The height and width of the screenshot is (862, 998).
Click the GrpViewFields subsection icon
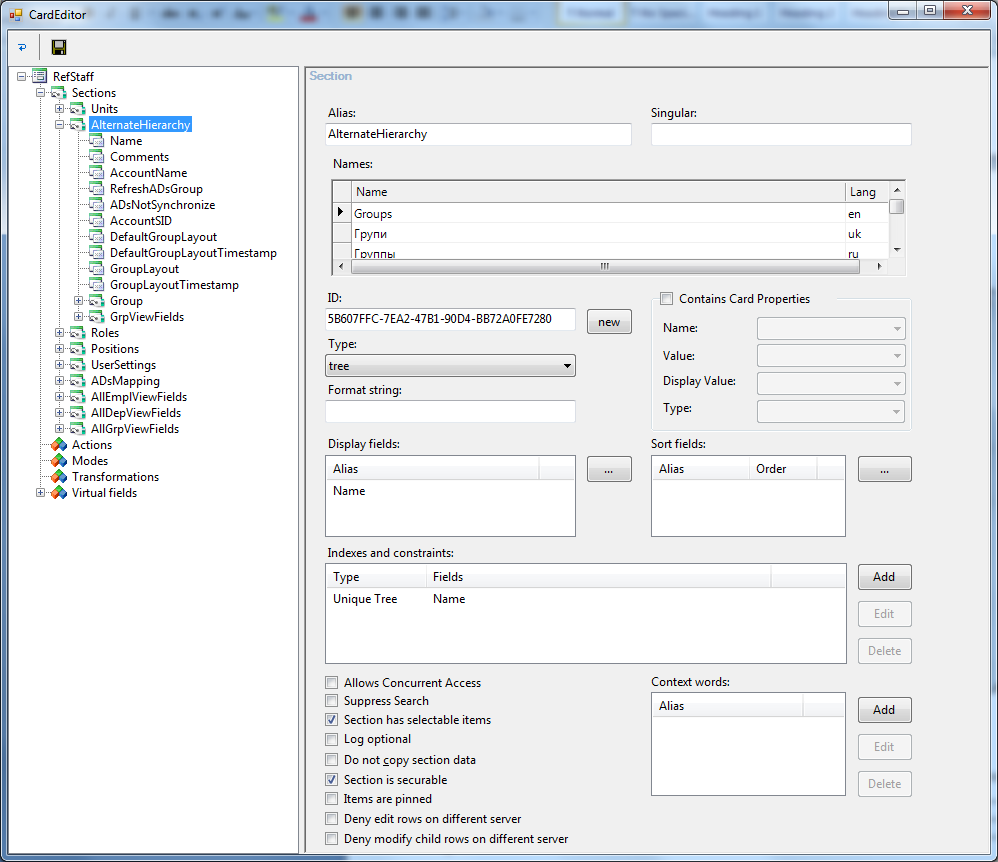click(97, 316)
